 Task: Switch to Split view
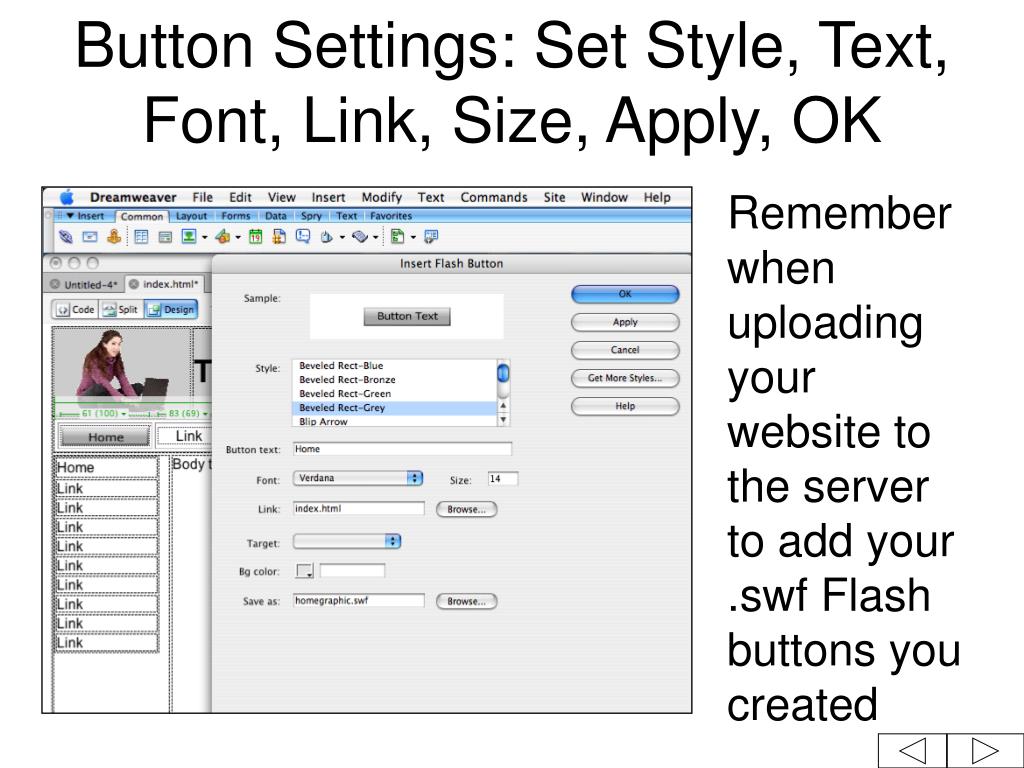tap(121, 310)
